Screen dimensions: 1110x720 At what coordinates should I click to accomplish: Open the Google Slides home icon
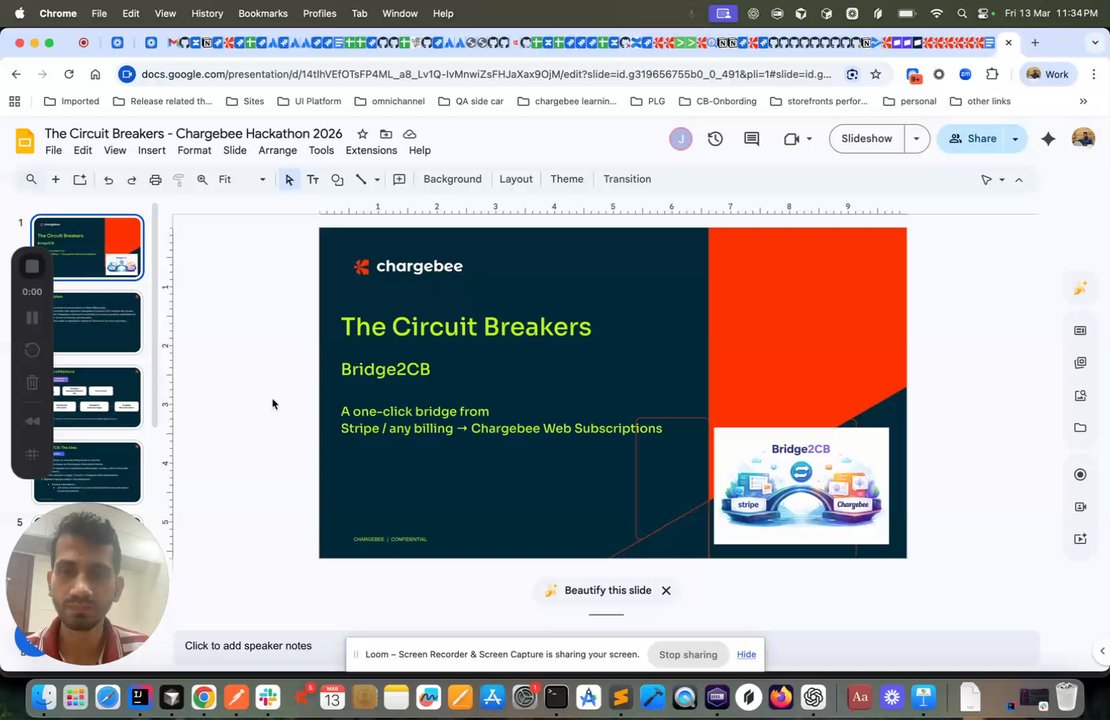(25, 141)
